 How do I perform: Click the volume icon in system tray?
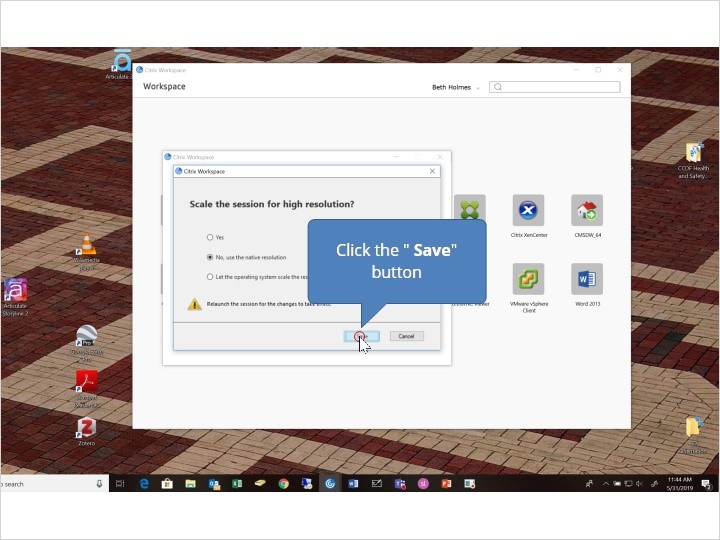click(639, 484)
